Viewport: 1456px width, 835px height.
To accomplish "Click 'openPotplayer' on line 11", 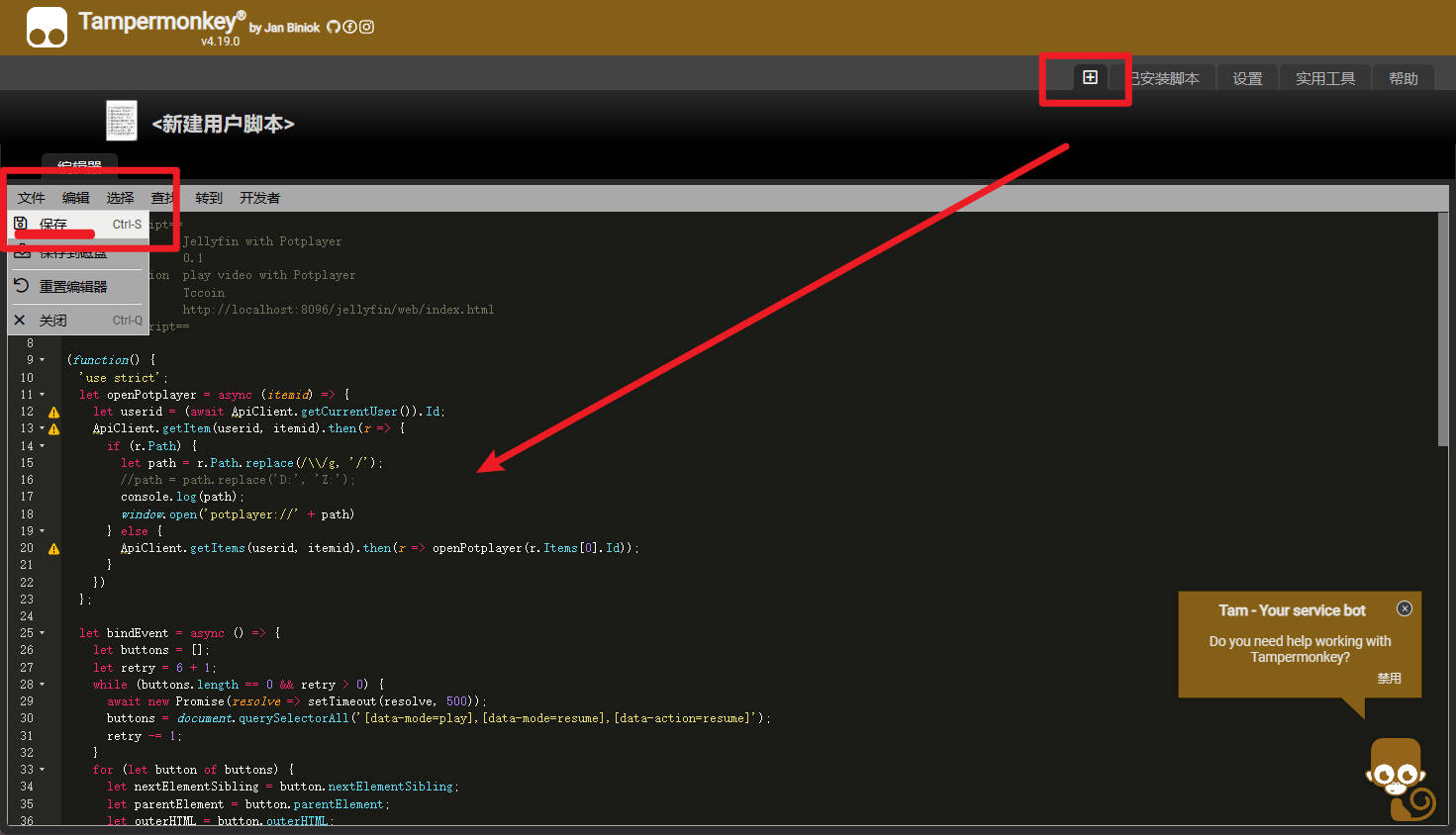I will point(151,395).
